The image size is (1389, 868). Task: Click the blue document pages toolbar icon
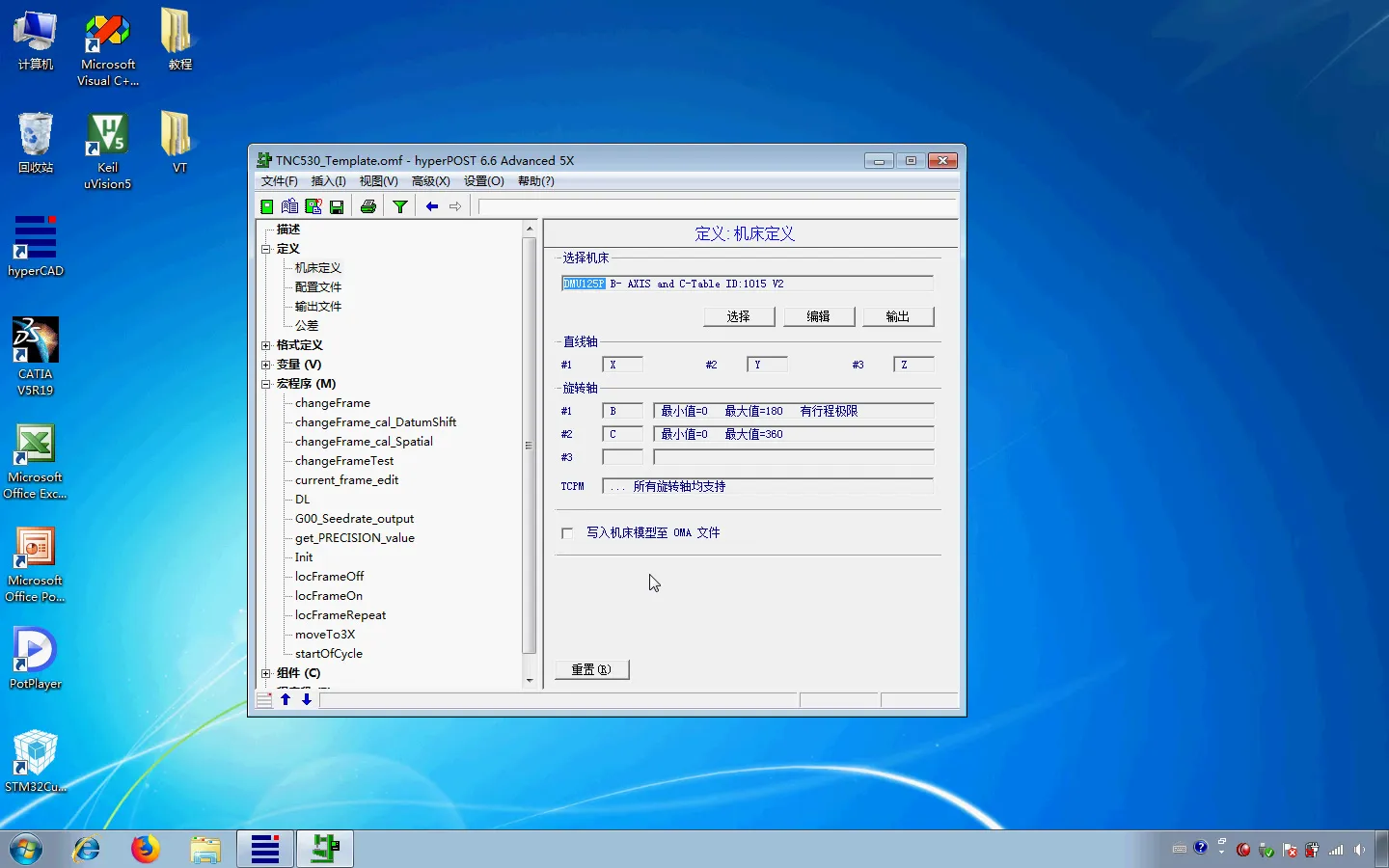289,206
